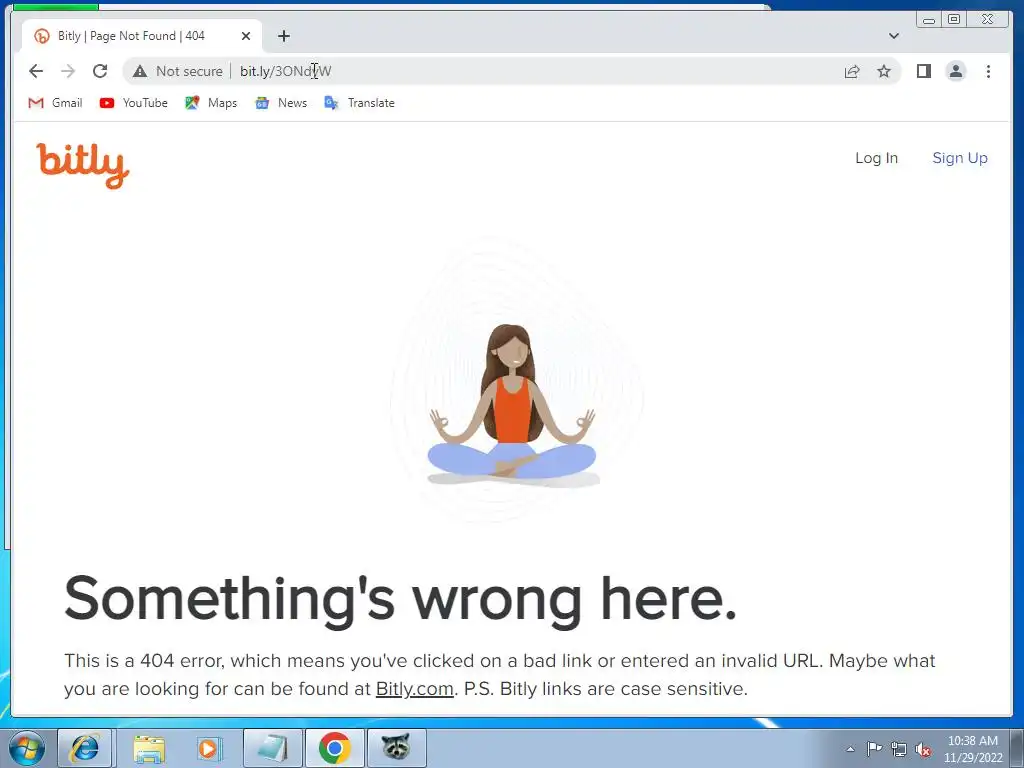The width and height of the screenshot is (1024, 768).
Task: Click the Sign Up link
Action: click(x=959, y=158)
